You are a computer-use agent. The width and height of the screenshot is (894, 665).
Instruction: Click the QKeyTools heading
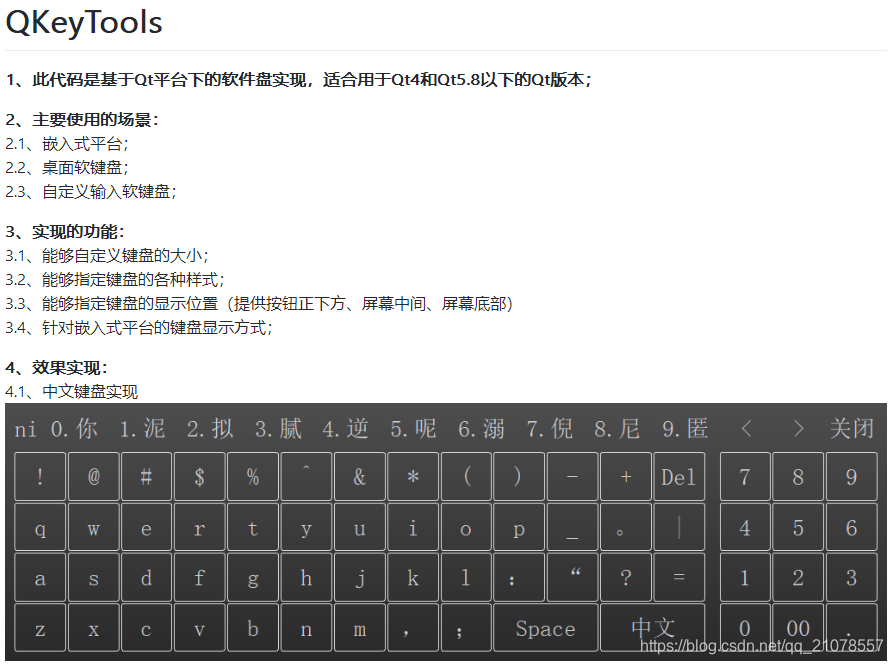coord(84,23)
